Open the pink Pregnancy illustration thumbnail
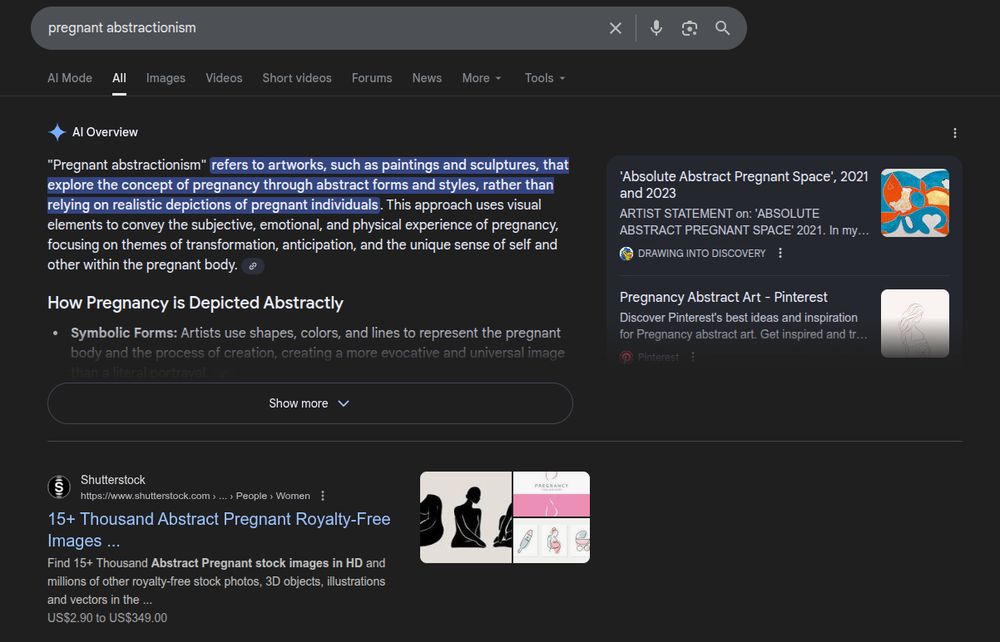Image resolution: width=1000 pixels, height=642 pixels. pyautogui.click(x=552, y=494)
